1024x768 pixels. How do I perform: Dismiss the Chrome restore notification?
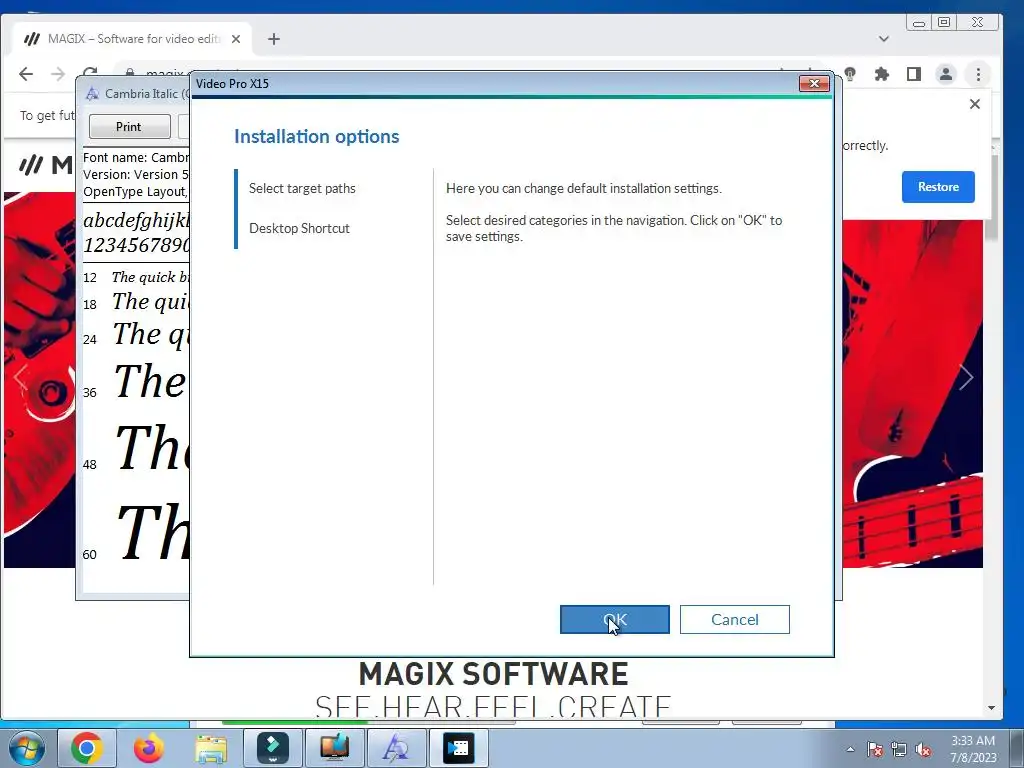click(x=974, y=104)
